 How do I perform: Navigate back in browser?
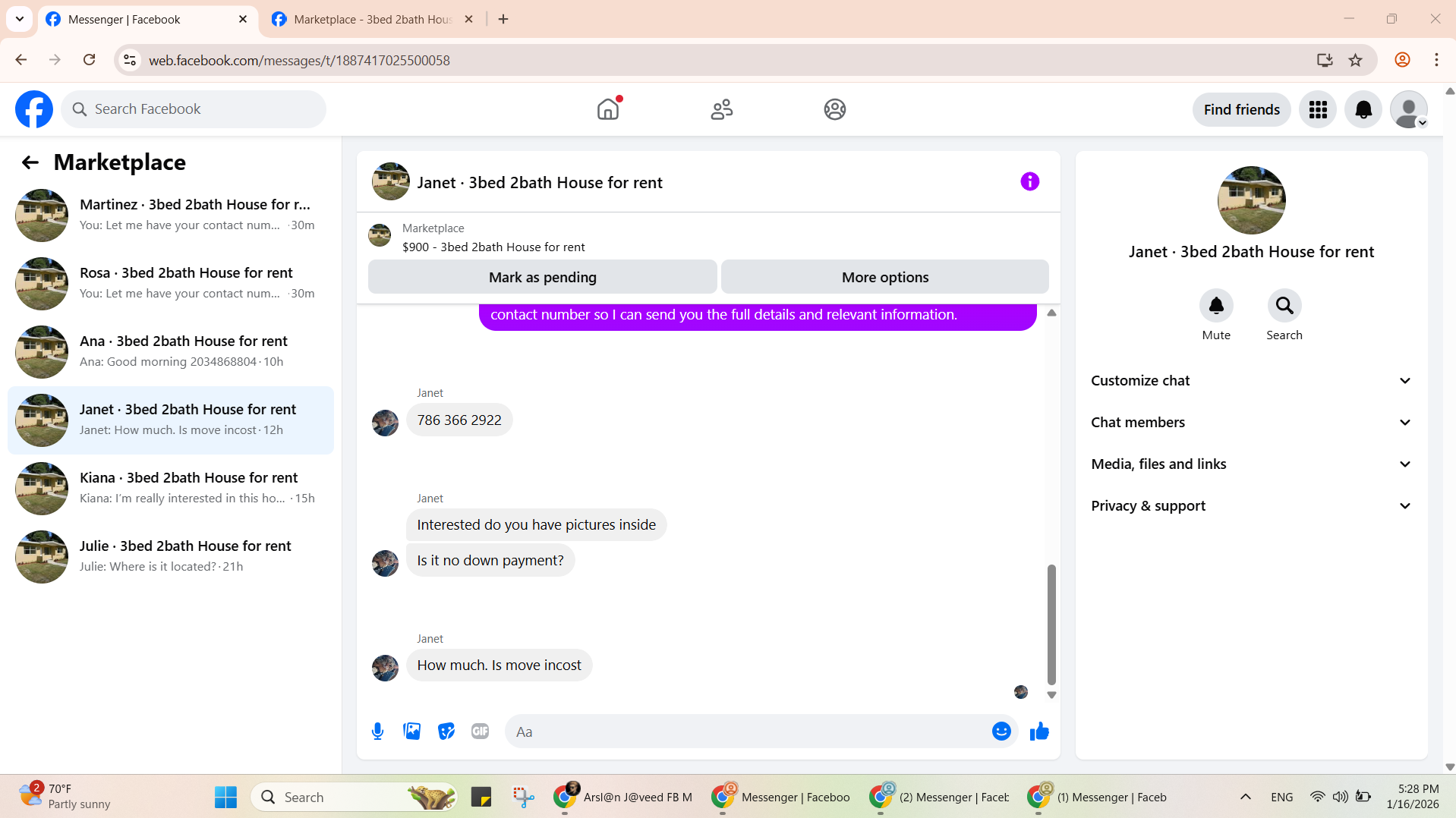[x=21, y=60]
